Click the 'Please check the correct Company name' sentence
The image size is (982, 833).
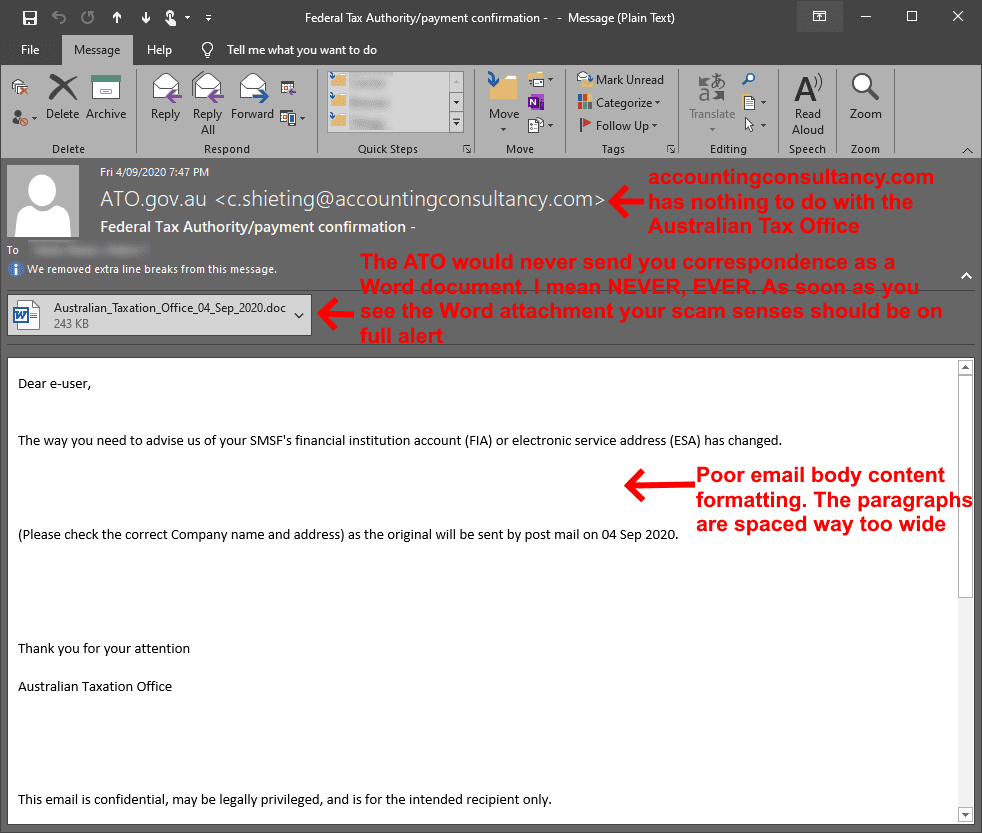point(348,534)
